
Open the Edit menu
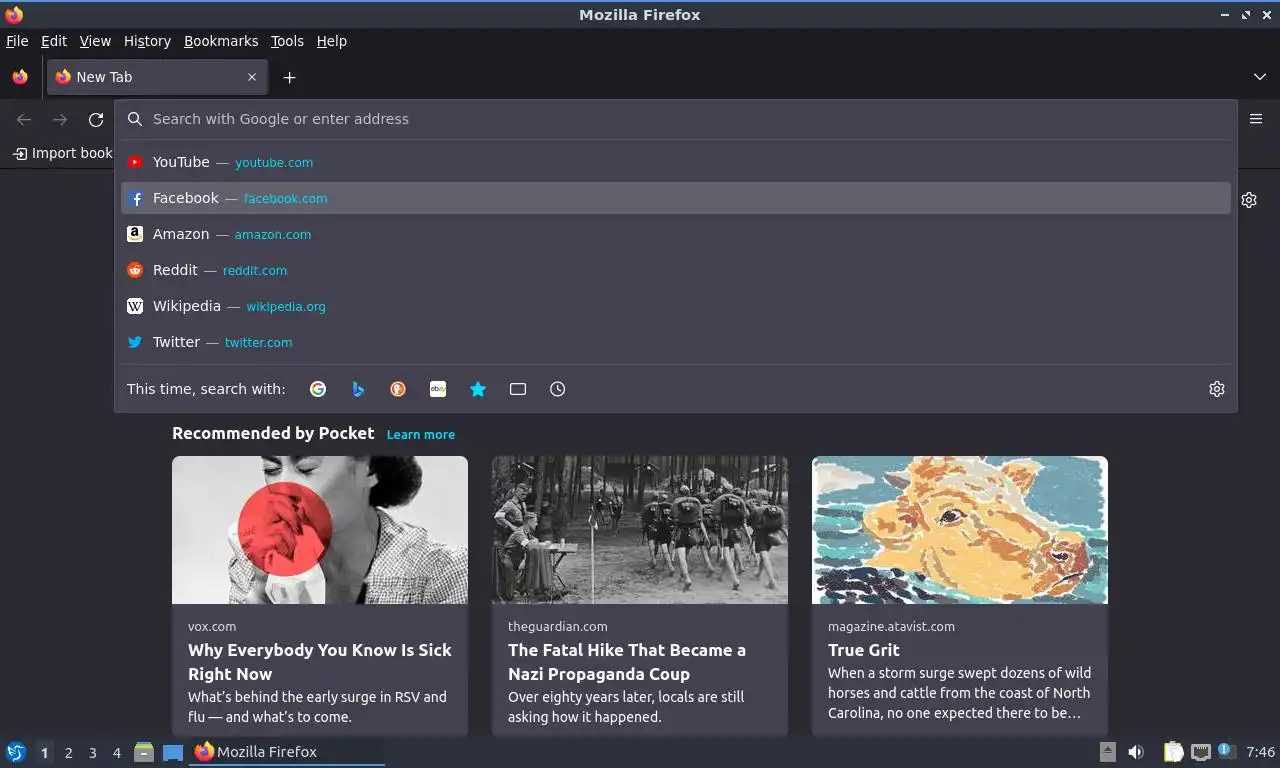click(54, 41)
